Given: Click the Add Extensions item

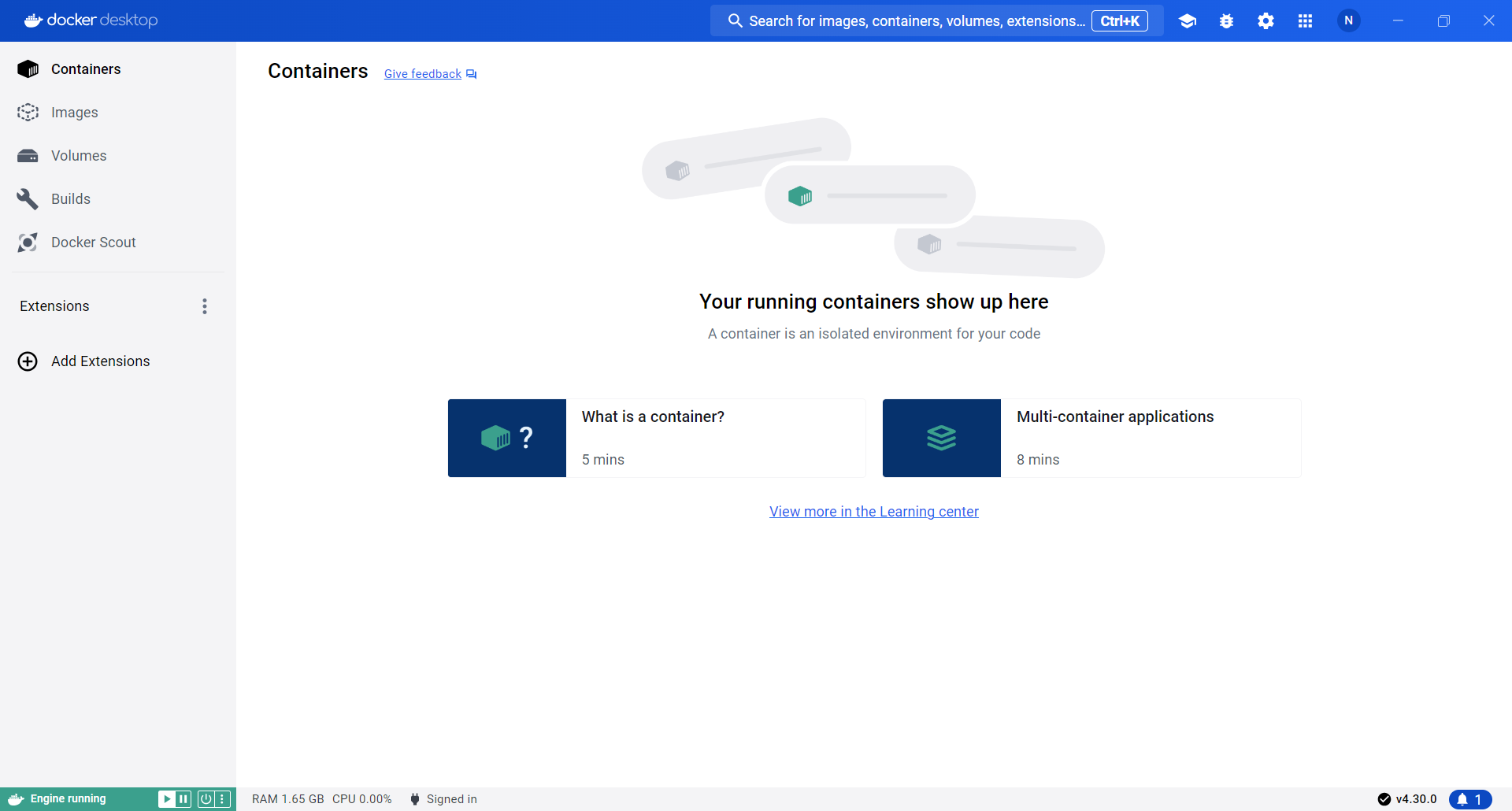Looking at the screenshot, I should 118,361.
